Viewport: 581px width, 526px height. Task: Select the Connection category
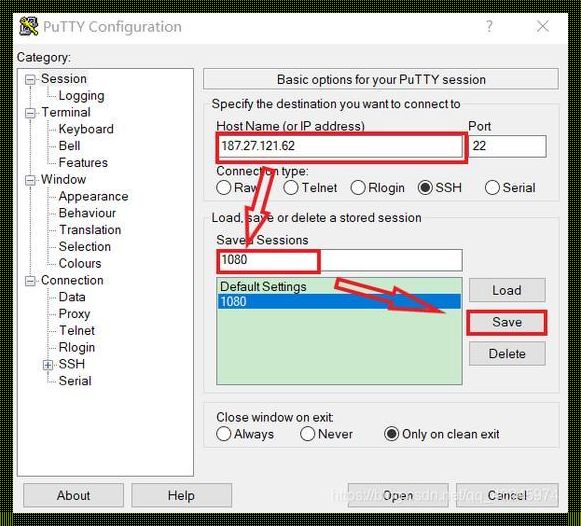pos(72,280)
